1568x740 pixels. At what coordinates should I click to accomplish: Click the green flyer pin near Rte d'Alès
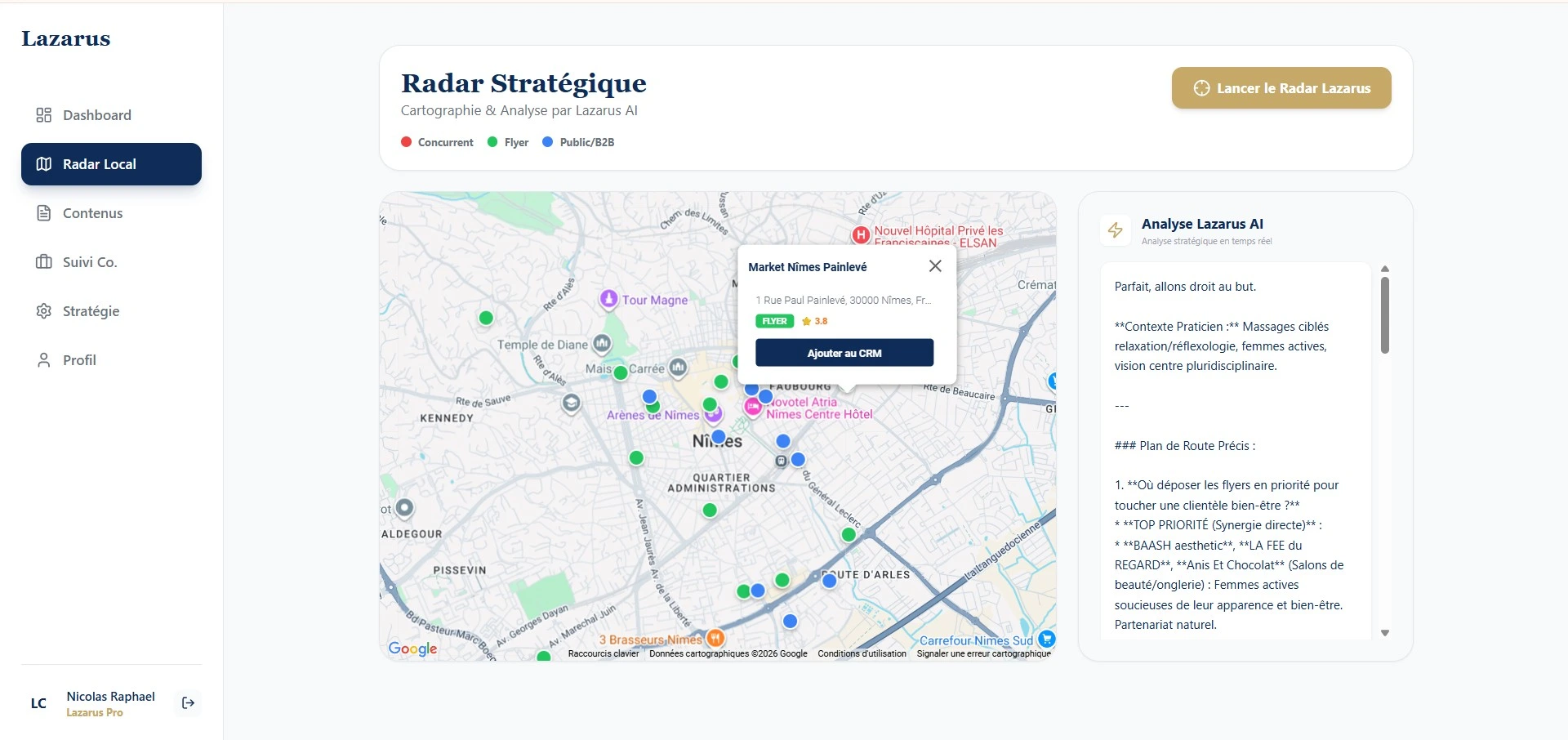(x=486, y=318)
